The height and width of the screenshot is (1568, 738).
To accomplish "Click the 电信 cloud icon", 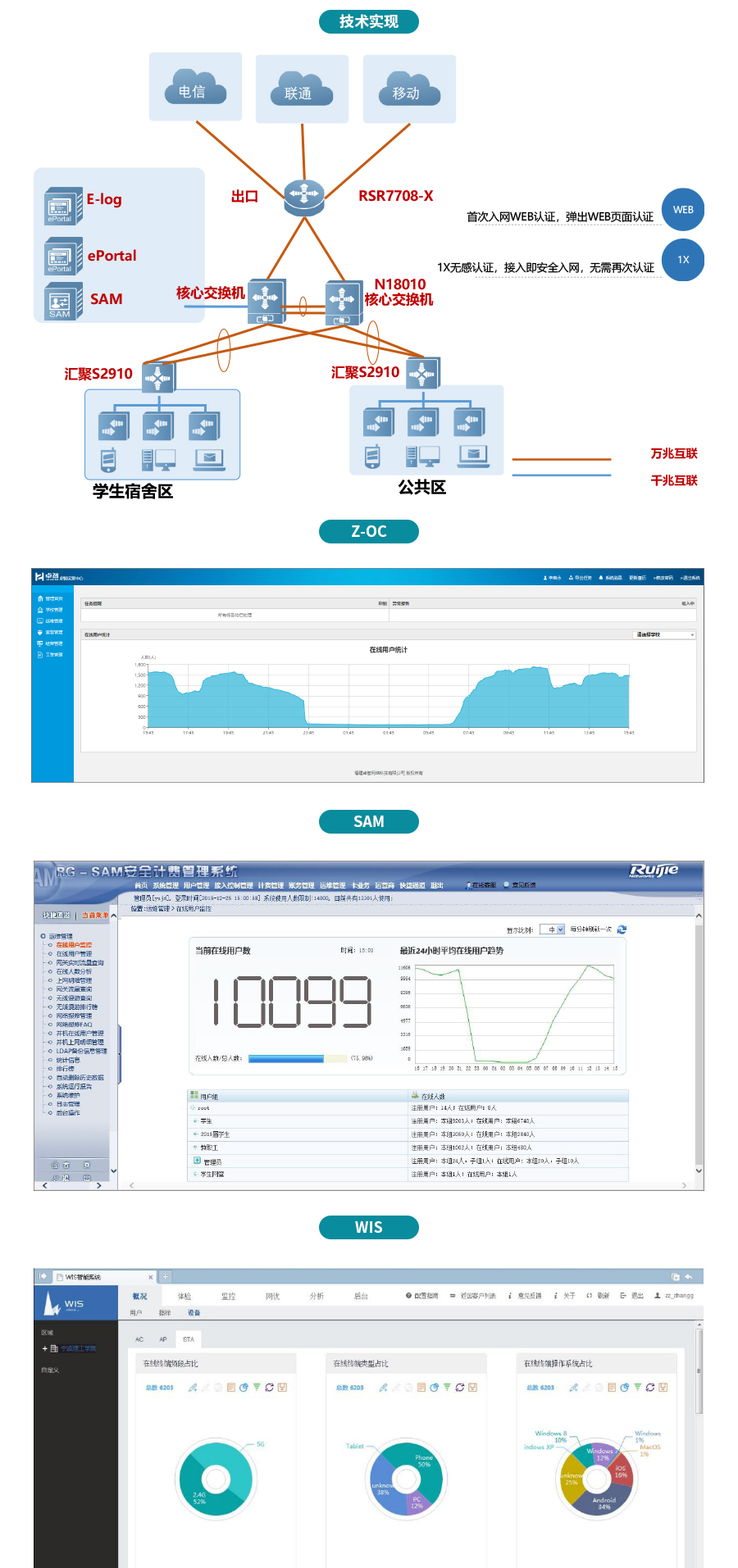I will (x=195, y=89).
